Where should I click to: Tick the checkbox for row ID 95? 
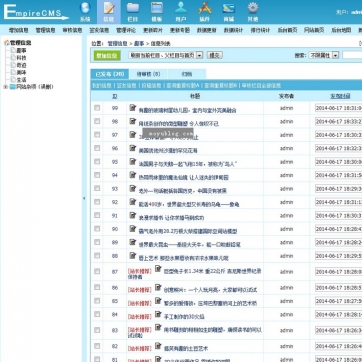tap(97, 161)
